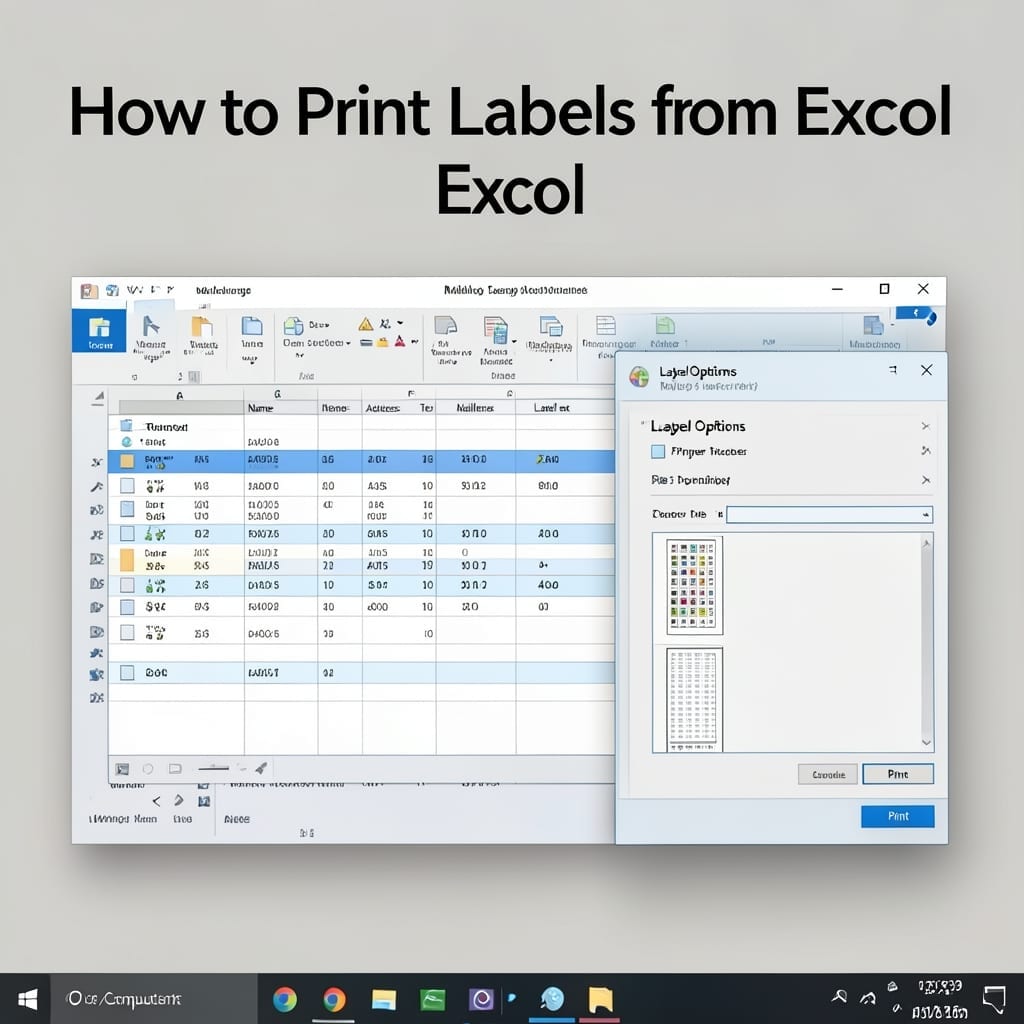Screen dimensions: 1024x1024
Task: Click the green sheet icon in the ribbon
Action: coord(665,325)
